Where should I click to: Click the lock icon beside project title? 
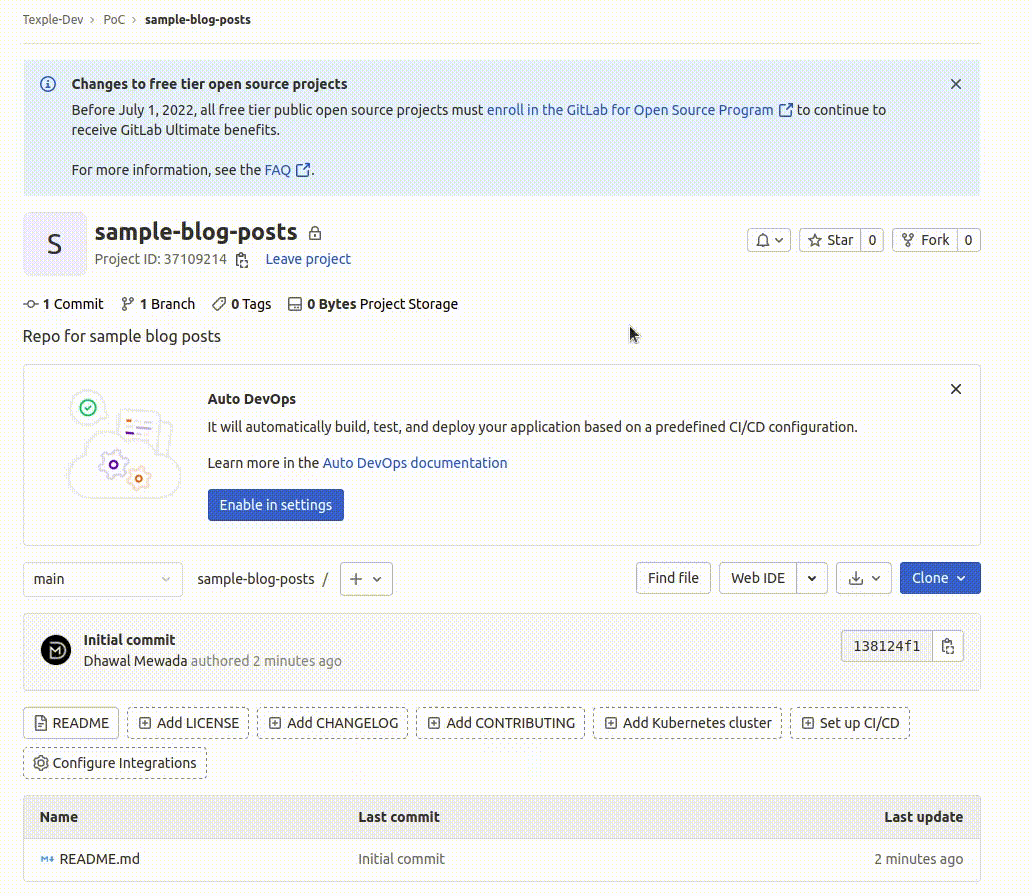314,231
